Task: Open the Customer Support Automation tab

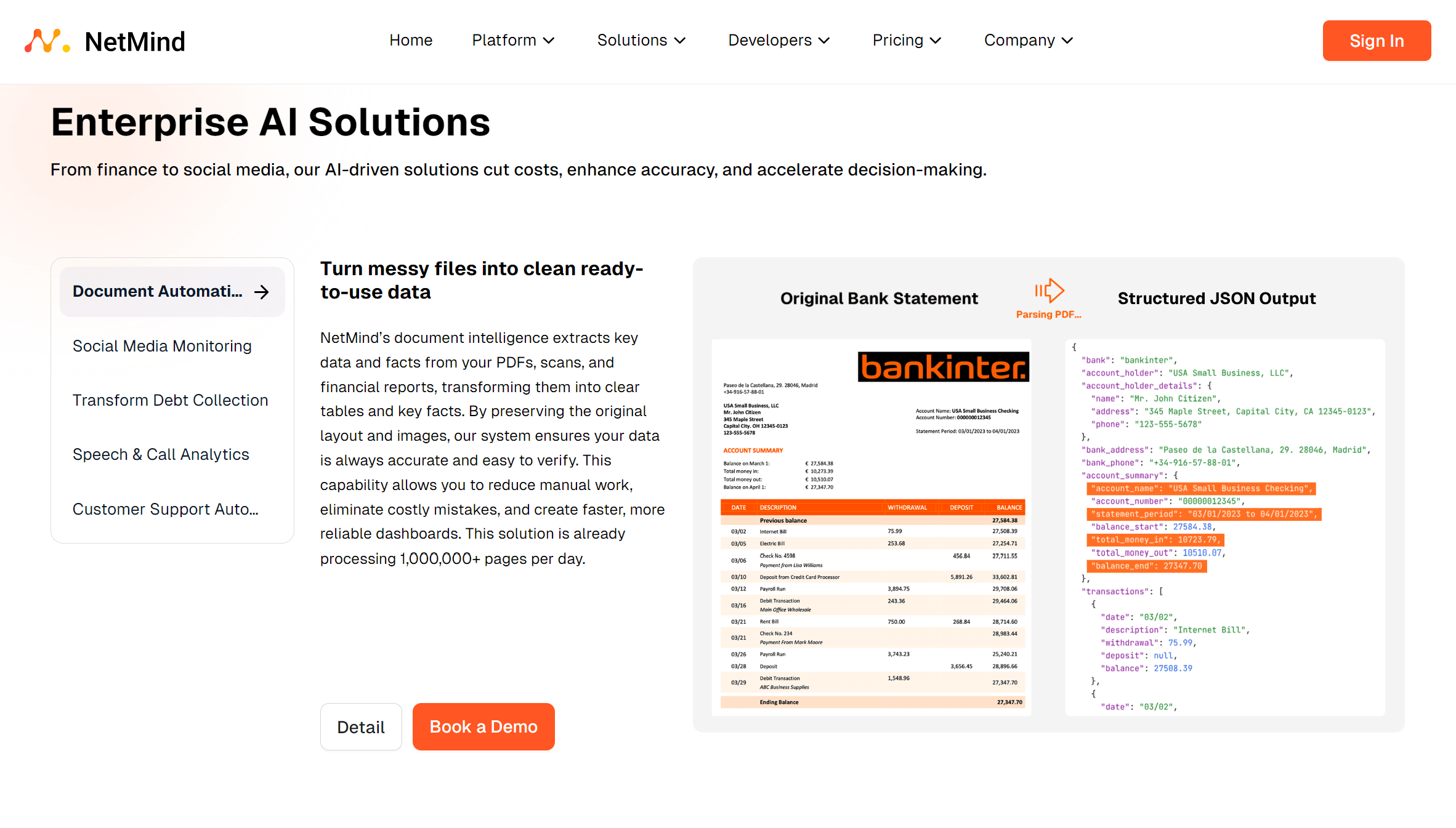Action: tap(165, 509)
